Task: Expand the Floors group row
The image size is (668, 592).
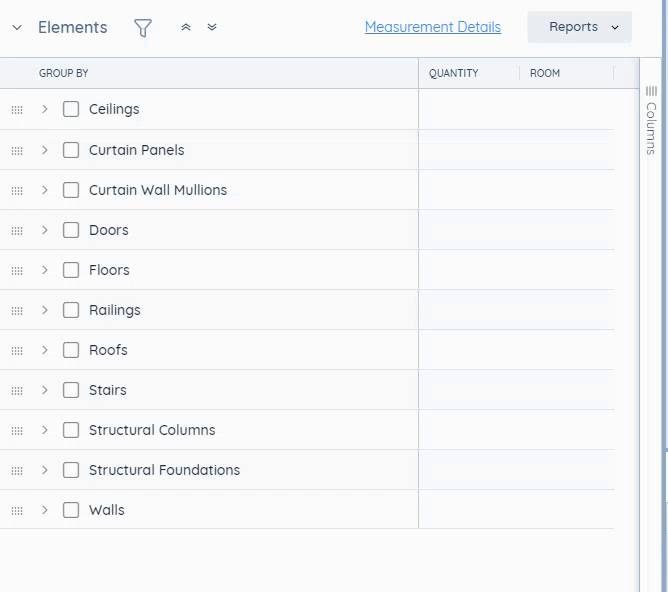Action: pos(45,270)
